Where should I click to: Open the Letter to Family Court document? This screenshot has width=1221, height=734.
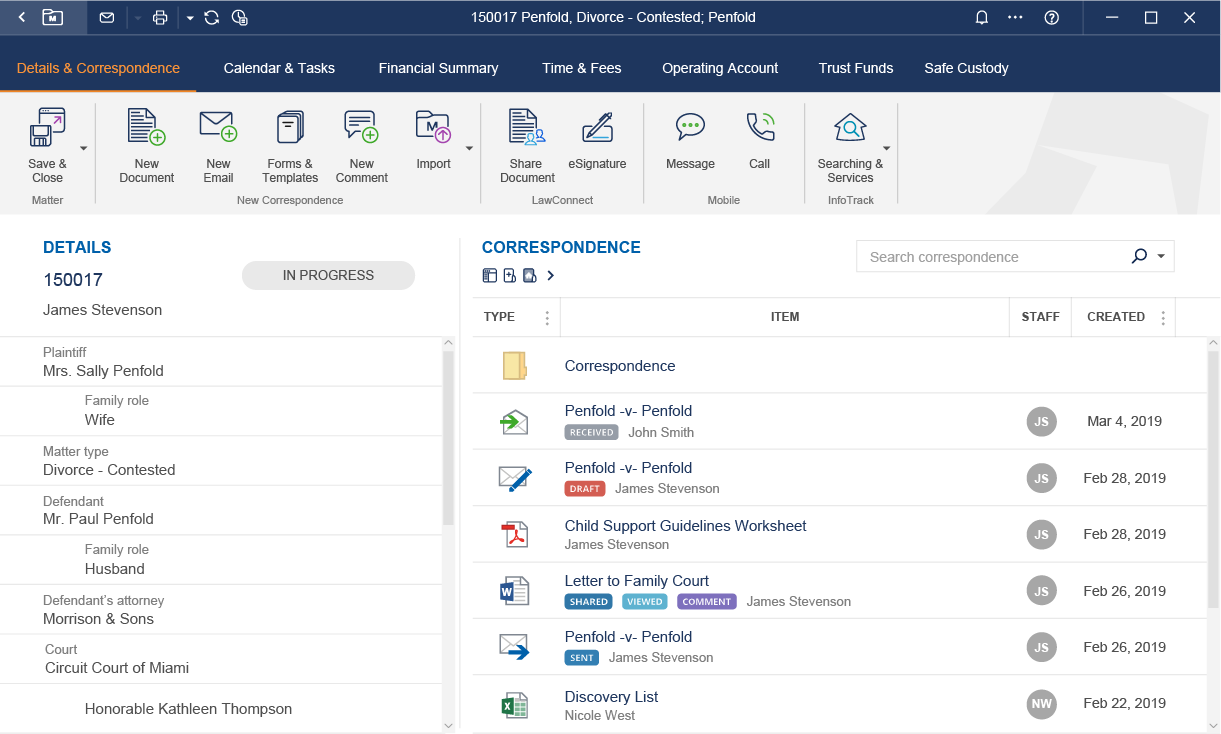(636, 580)
